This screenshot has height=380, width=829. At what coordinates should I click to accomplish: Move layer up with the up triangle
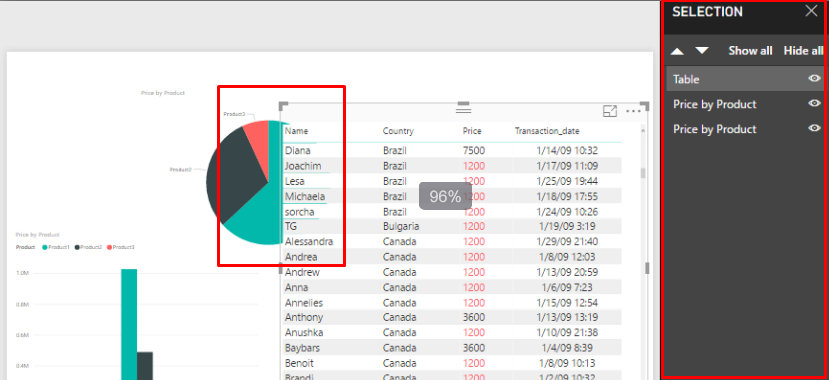point(677,51)
